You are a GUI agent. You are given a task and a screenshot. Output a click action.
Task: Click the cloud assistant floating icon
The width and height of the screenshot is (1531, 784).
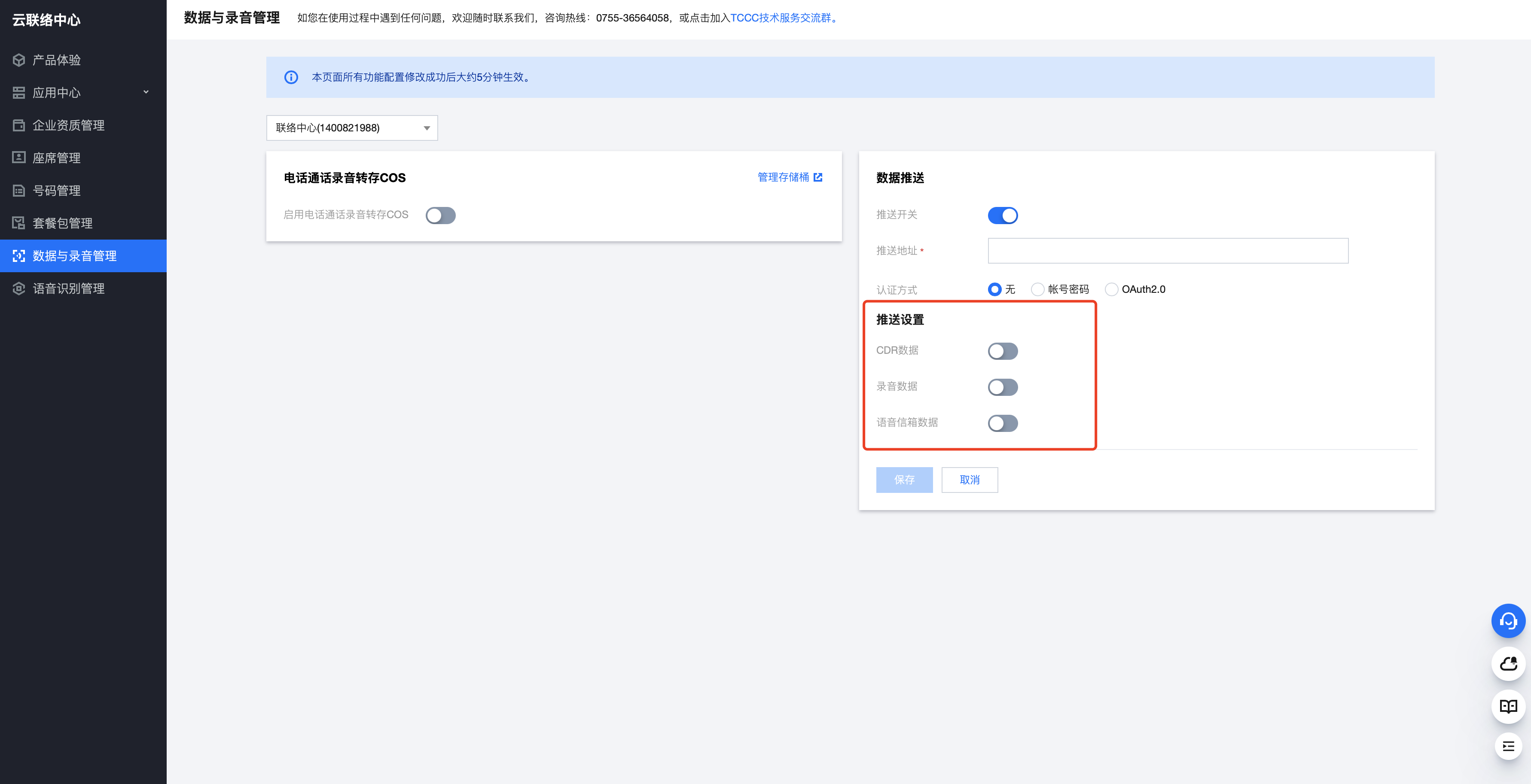[x=1508, y=663]
